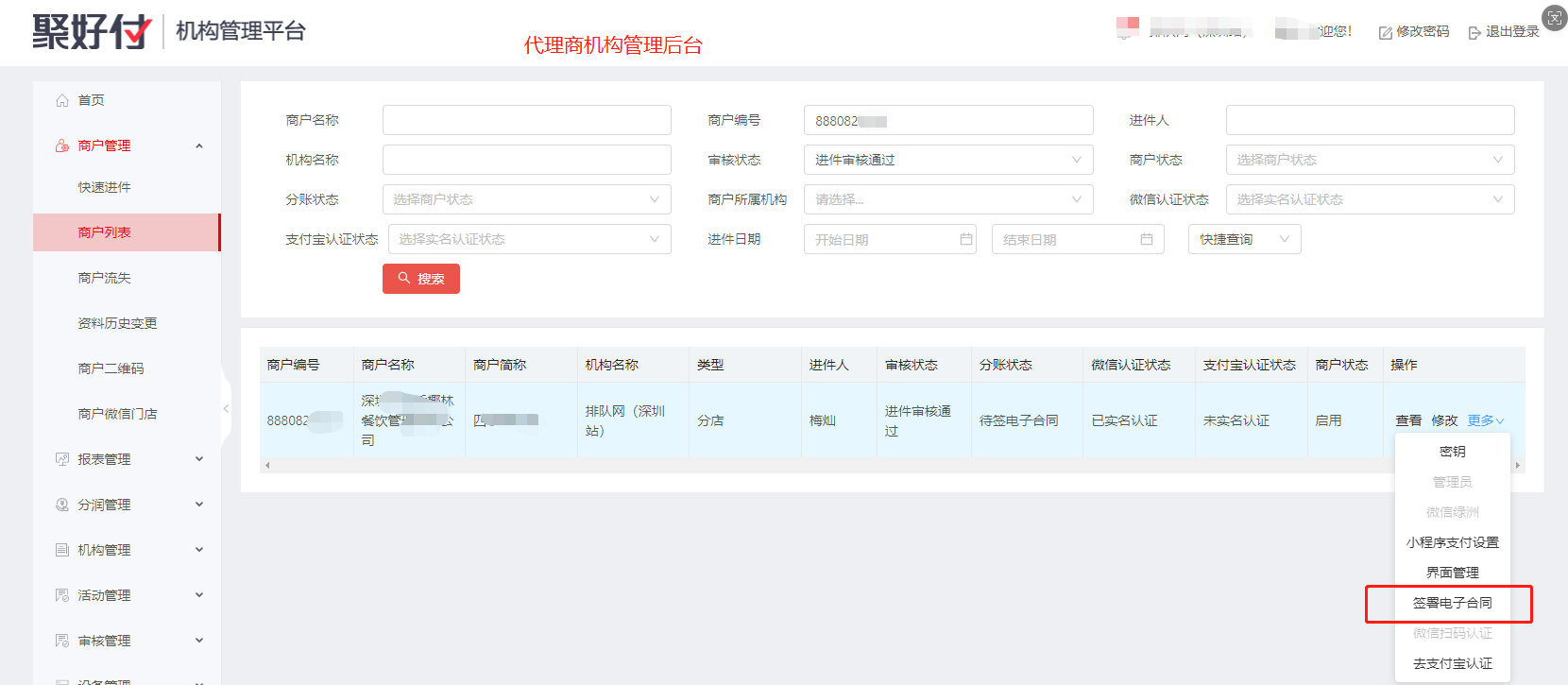Open the 商户状态 dropdown
The image size is (1568, 685).
tap(1369, 160)
